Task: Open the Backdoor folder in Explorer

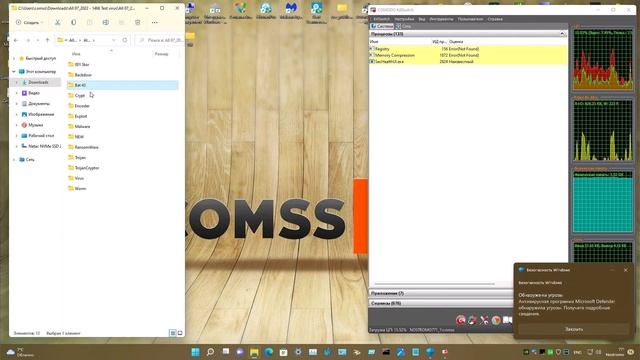Action: click(x=83, y=75)
